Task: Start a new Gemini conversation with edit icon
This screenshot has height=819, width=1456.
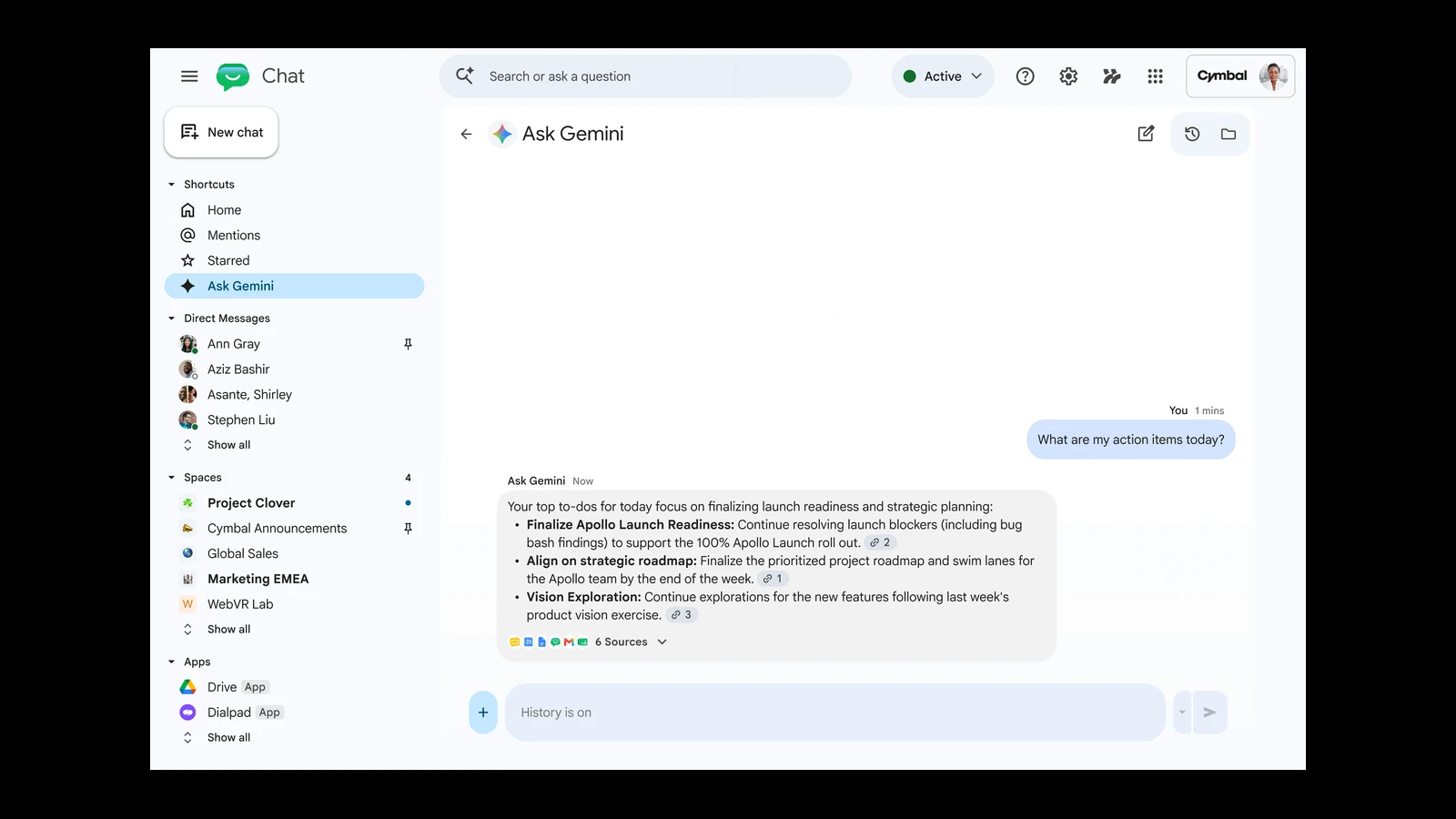Action: [x=1147, y=134]
